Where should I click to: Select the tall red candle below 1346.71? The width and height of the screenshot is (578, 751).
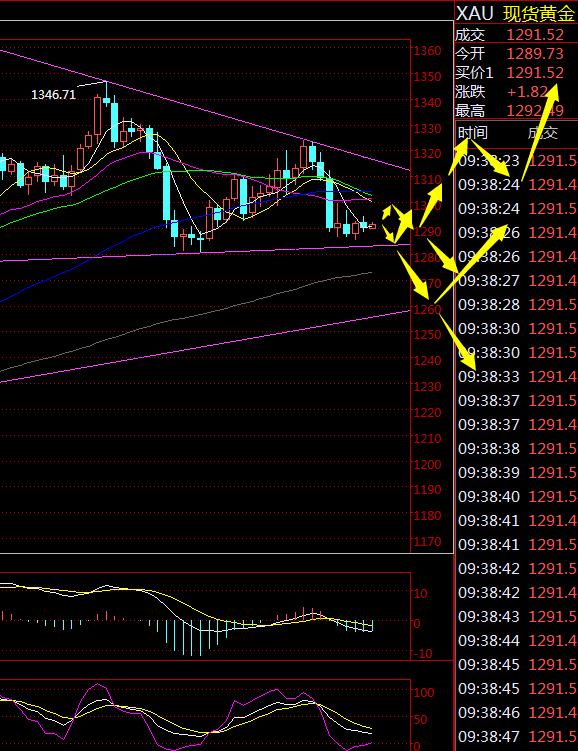pos(98,116)
